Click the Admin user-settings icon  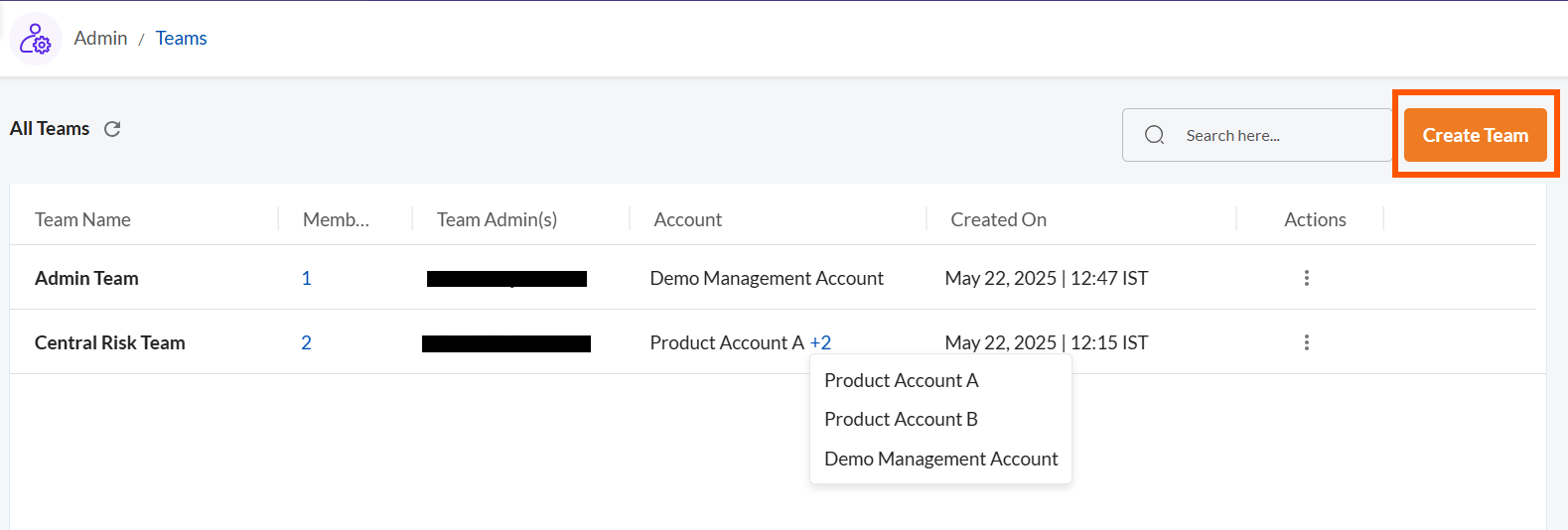(x=36, y=39)
